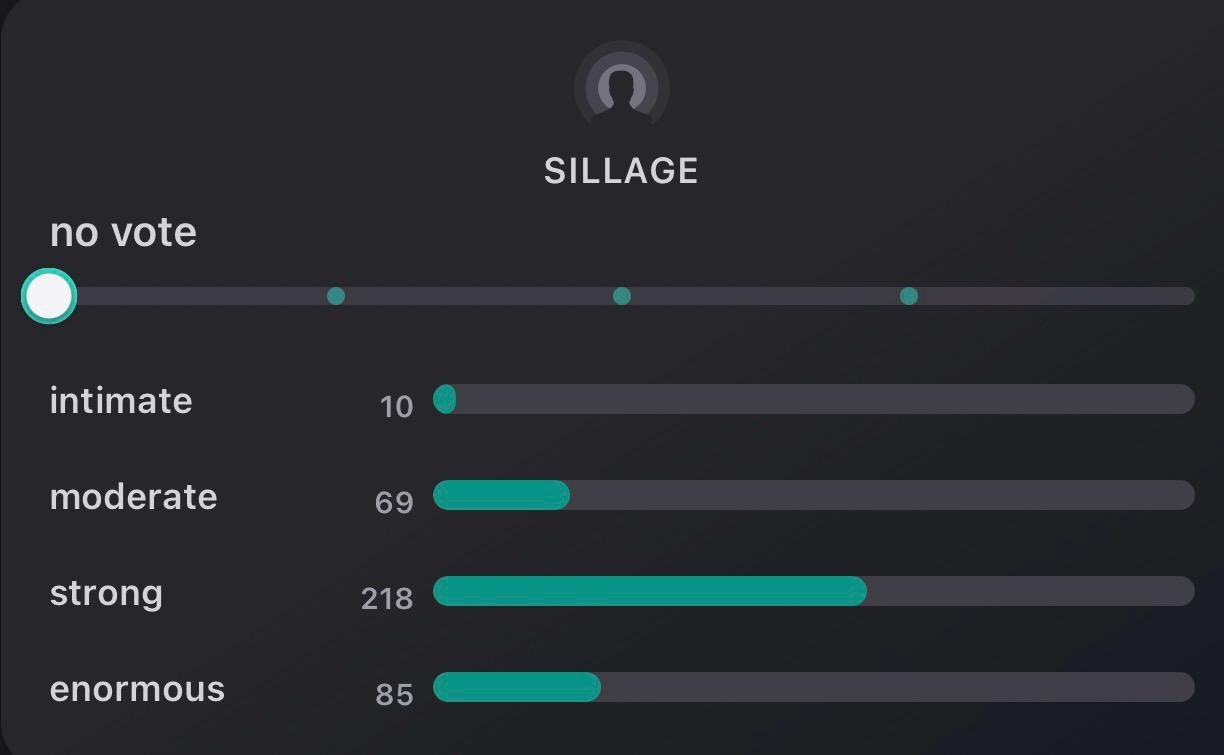
Task: Click the SILLAGE heading text
Action: point(621,171)
